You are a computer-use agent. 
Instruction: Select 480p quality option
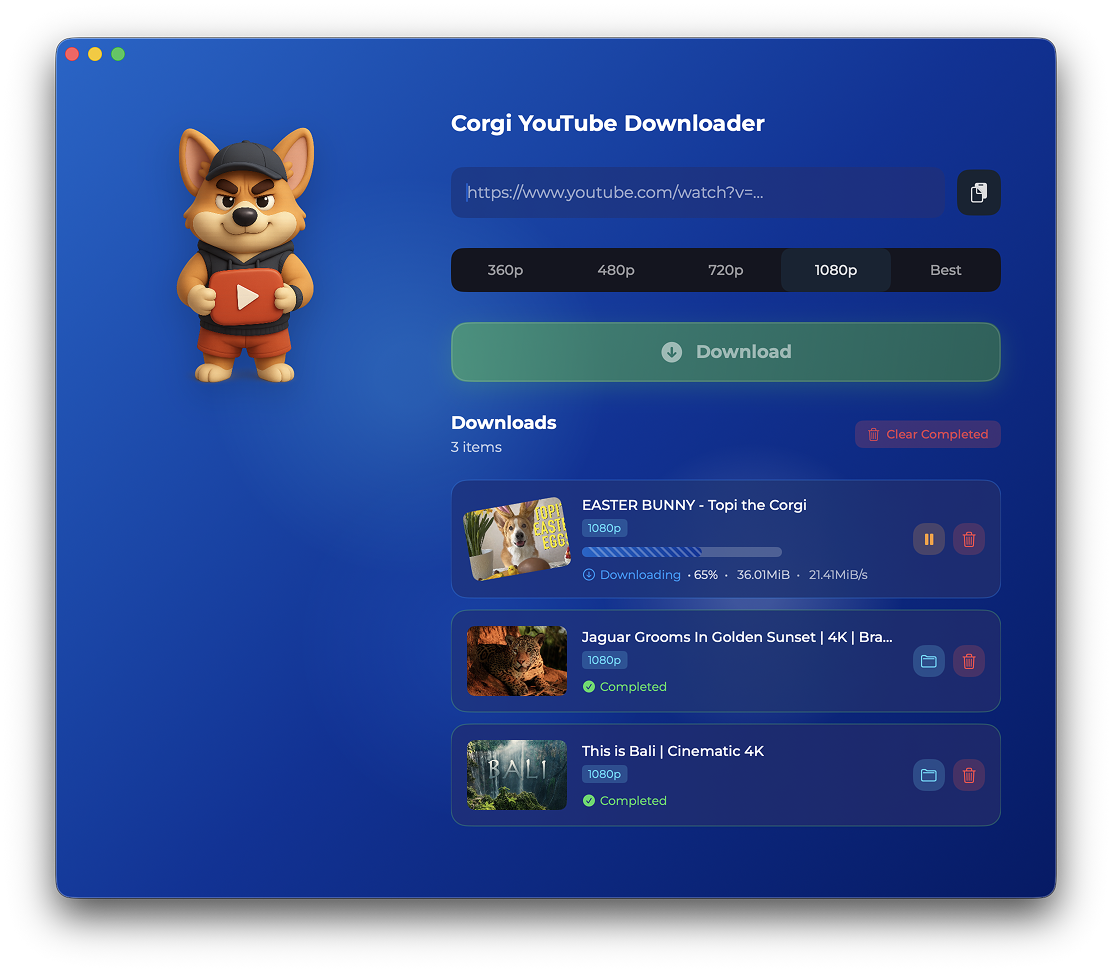click(x=616, y=270)
